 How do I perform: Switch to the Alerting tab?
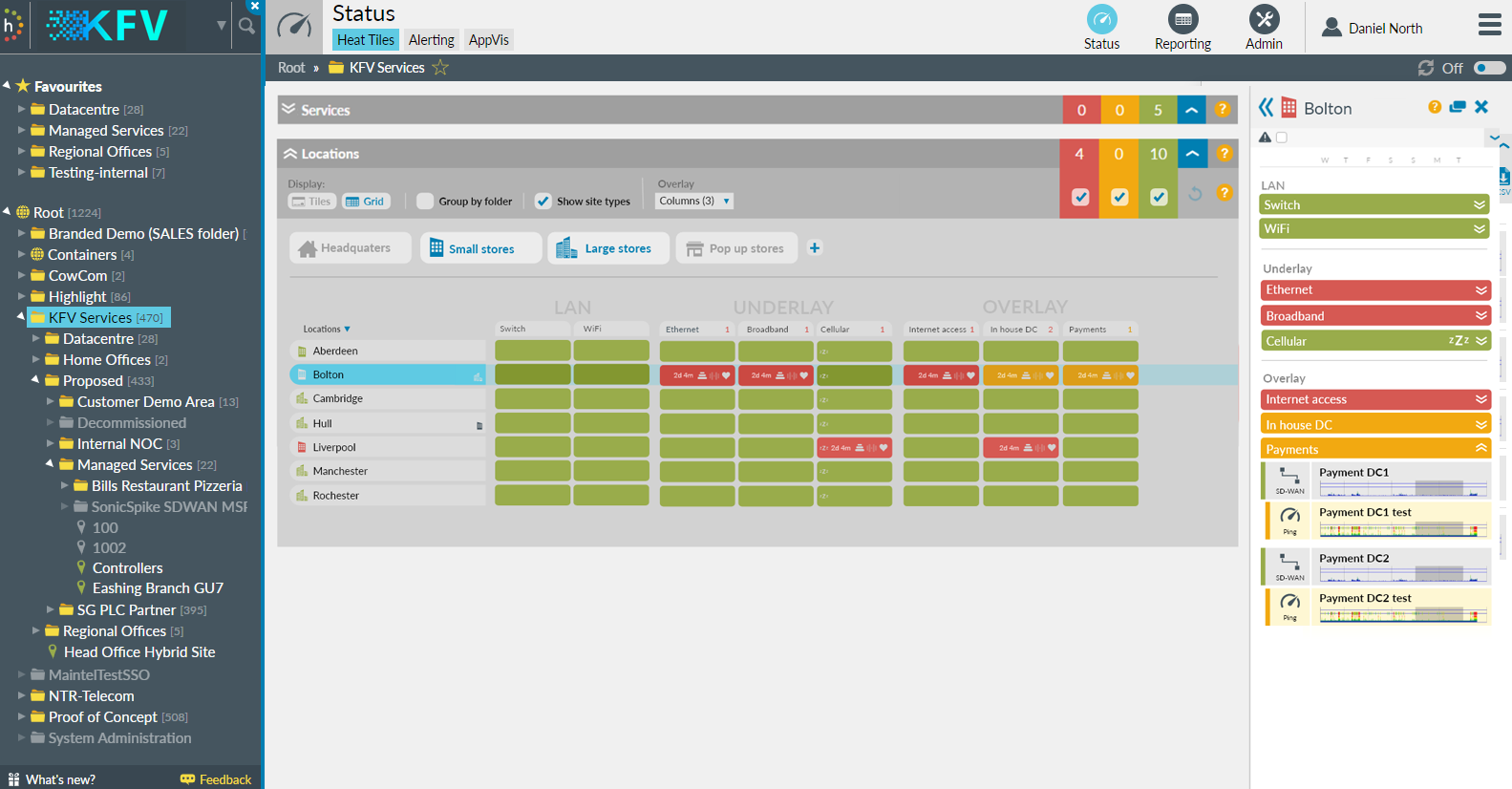pos(431,40)
